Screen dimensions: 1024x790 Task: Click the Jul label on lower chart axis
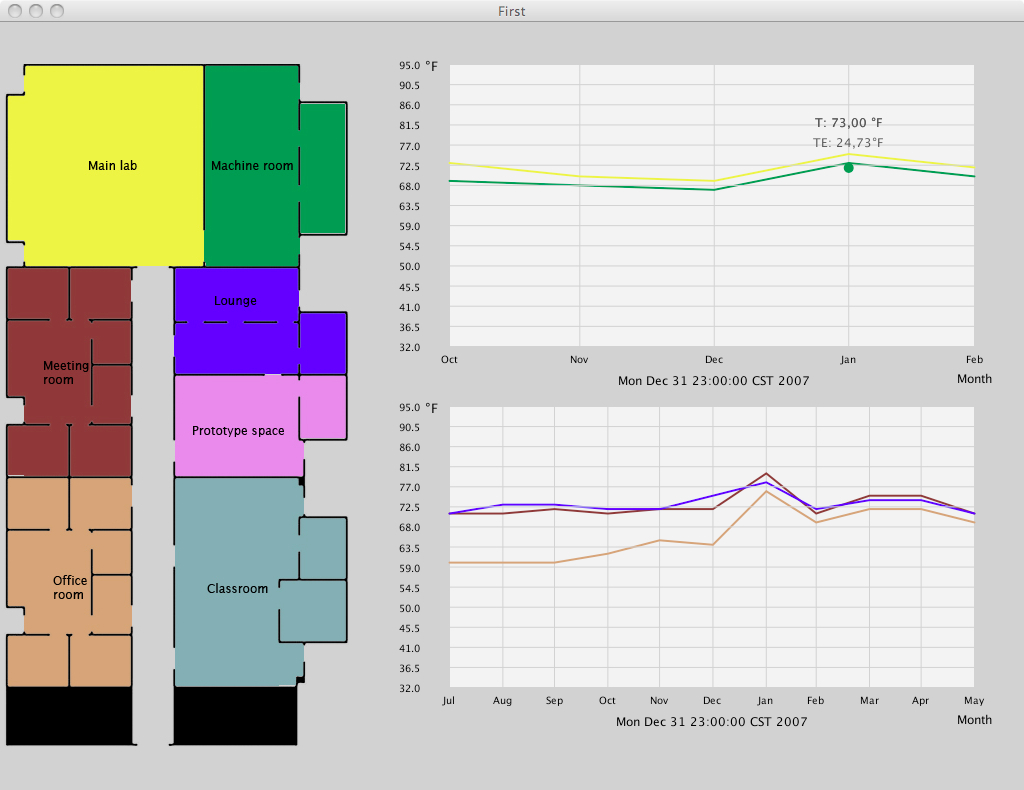click(x=449, y=701)
